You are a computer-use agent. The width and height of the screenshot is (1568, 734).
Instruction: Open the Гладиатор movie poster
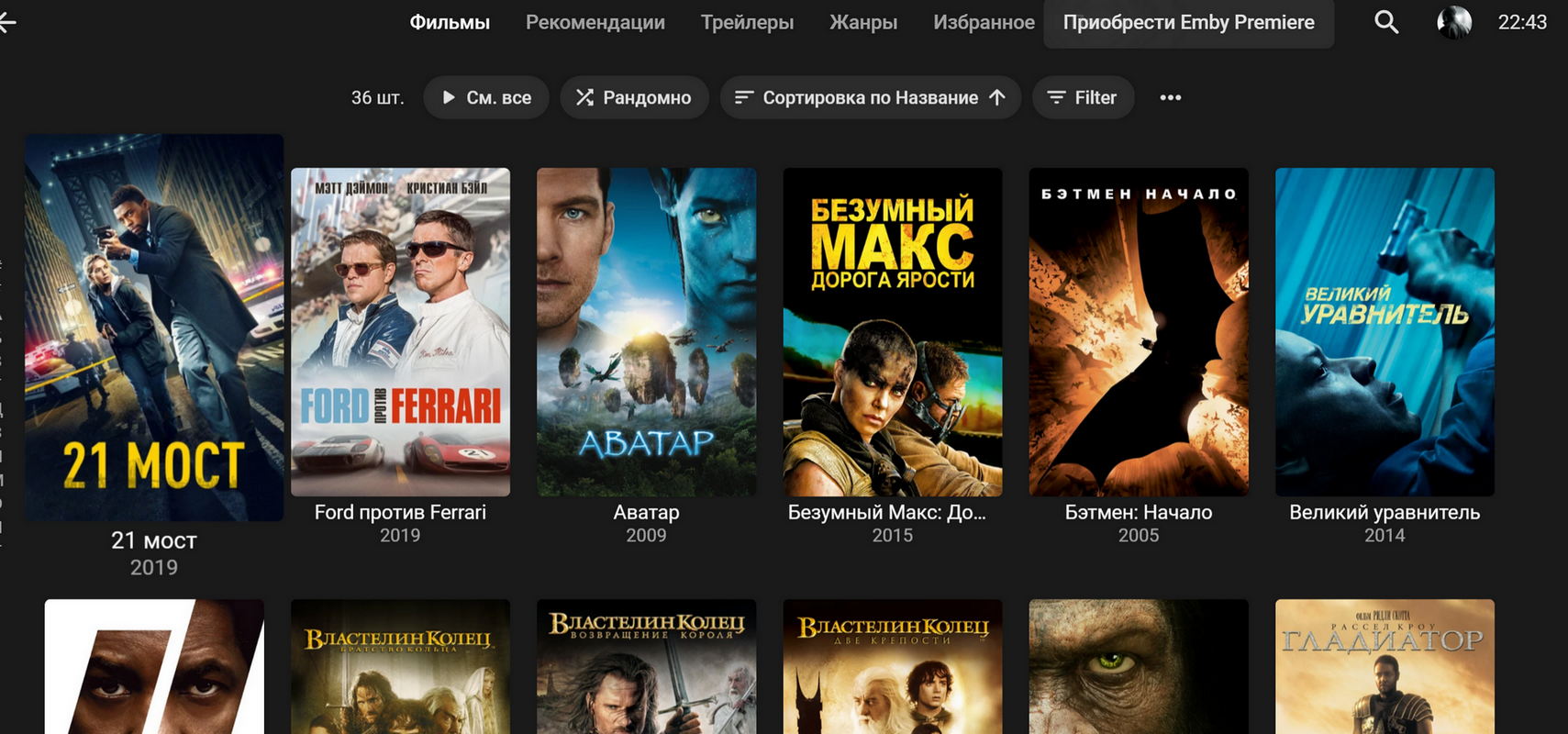1384,666
